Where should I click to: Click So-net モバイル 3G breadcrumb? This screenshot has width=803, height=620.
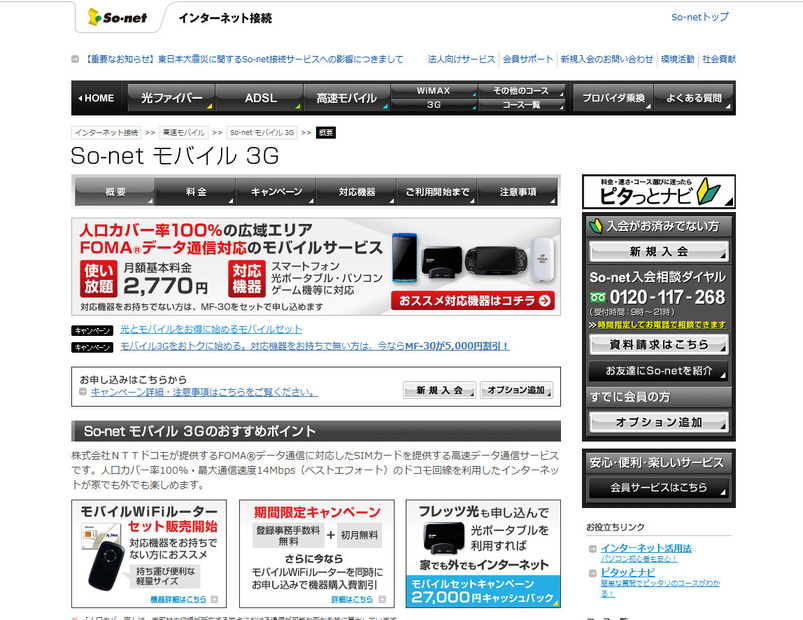(x=262, y=133)
